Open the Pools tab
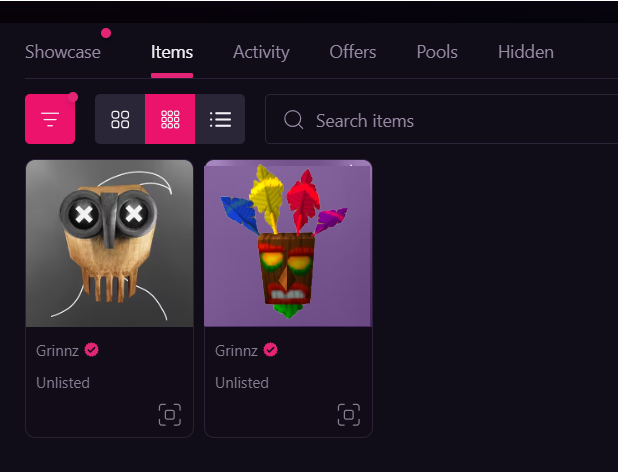 pyautogui.click(x=437, y=52)
